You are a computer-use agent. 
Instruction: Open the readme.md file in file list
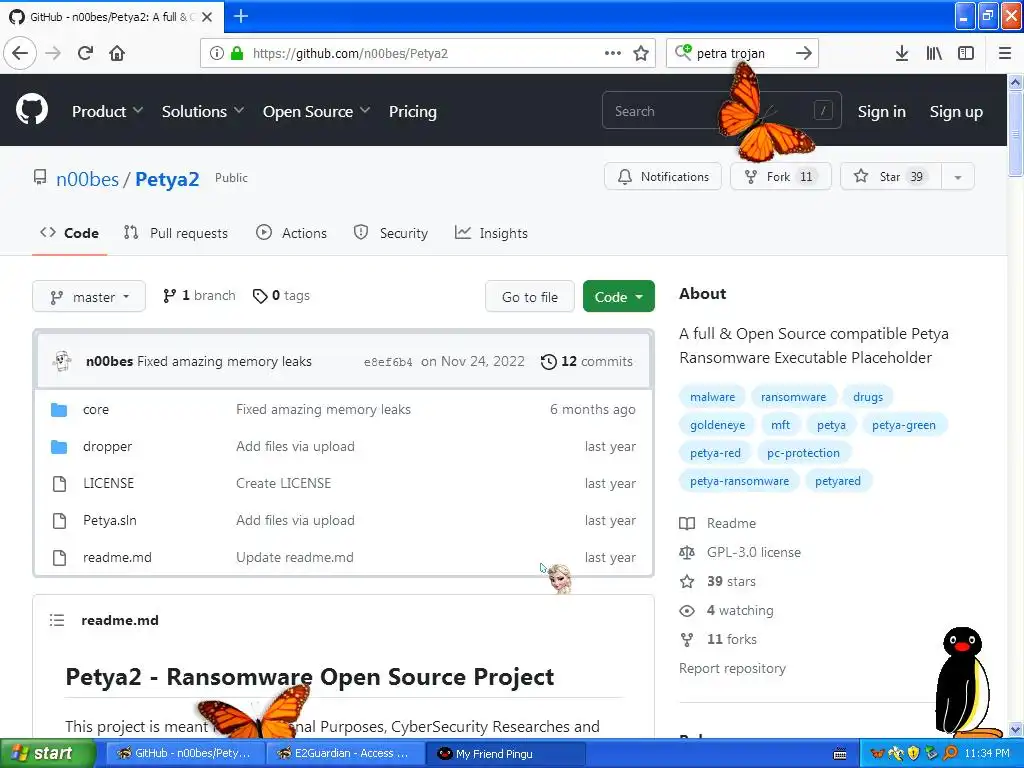pyautogui.click(x=117, y=557)
